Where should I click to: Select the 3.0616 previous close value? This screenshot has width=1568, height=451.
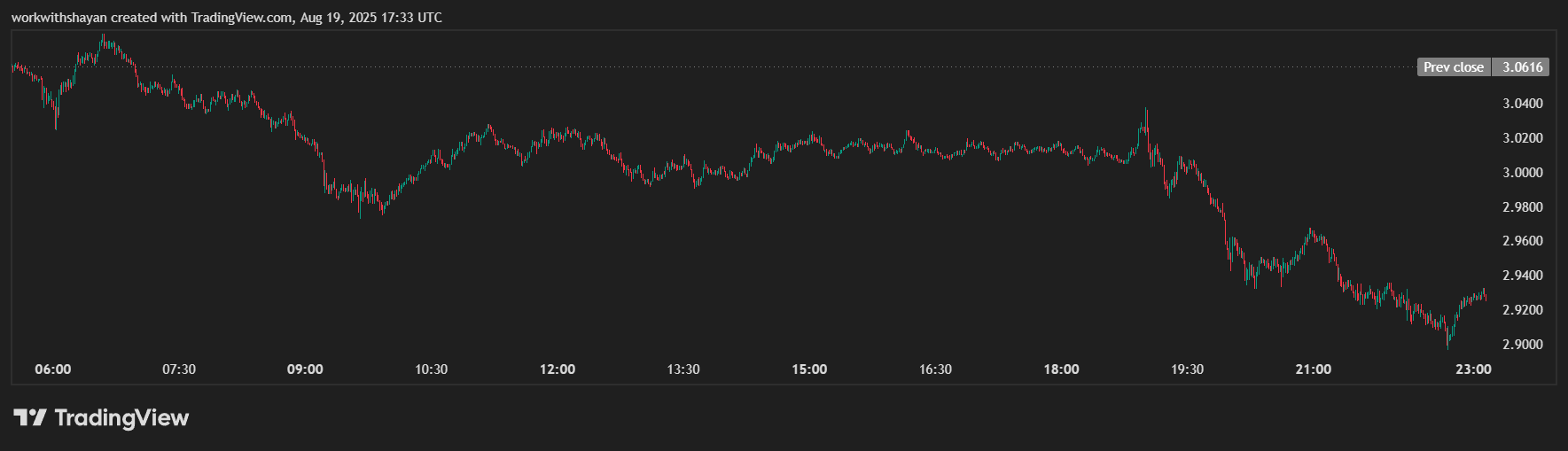[x=1522, y=67]
